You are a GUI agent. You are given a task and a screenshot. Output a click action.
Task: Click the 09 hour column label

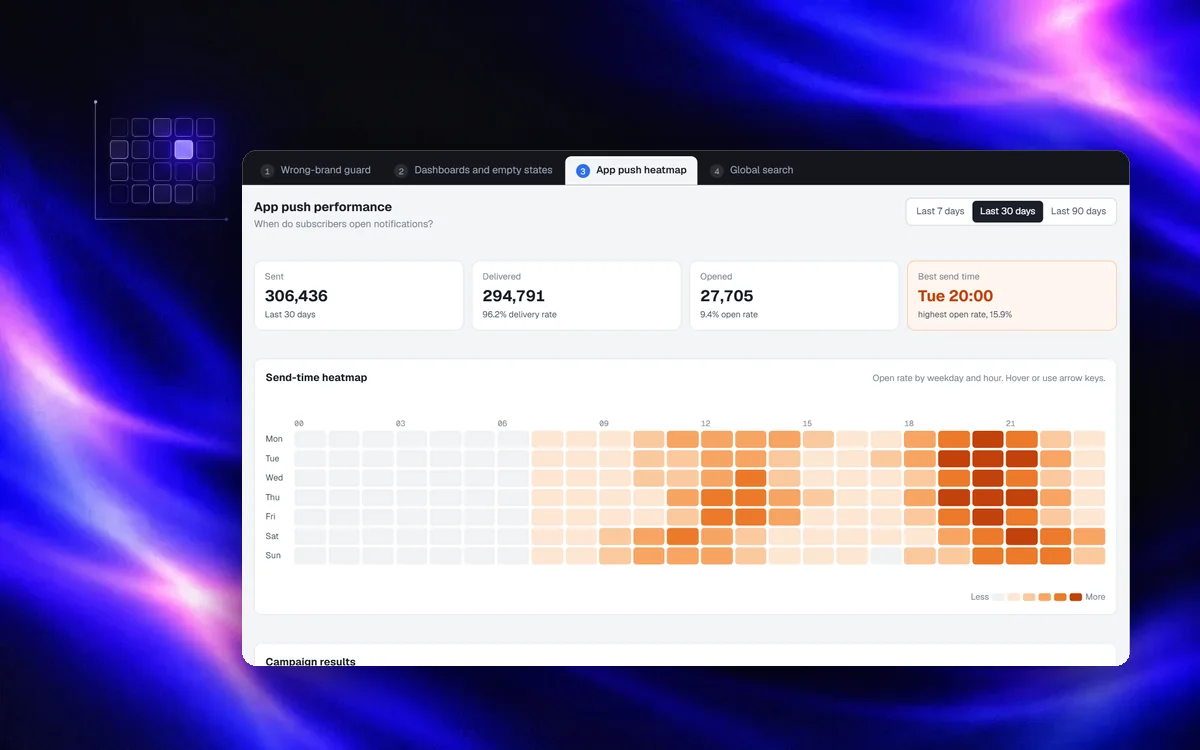pos(605,423)
